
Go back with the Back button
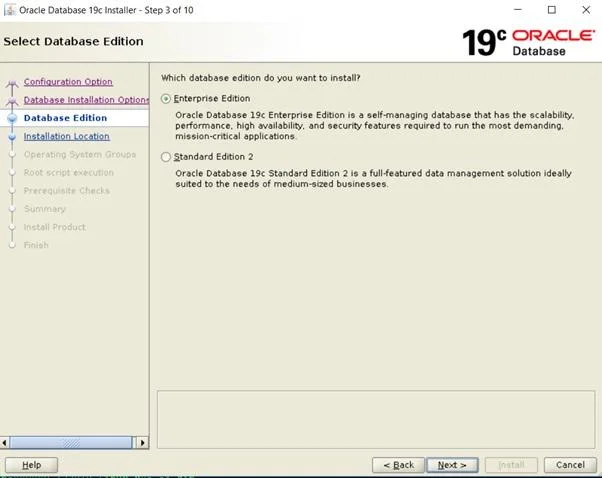[x=396, y=465]
